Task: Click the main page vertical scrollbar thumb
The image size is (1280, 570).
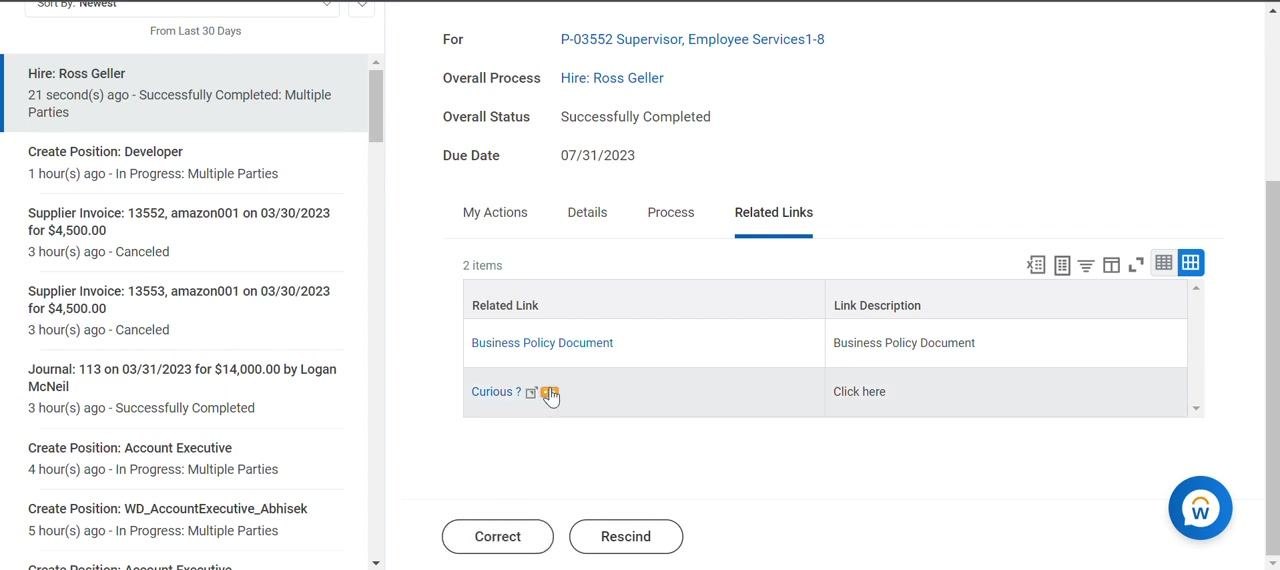Action: [1272, 367]
